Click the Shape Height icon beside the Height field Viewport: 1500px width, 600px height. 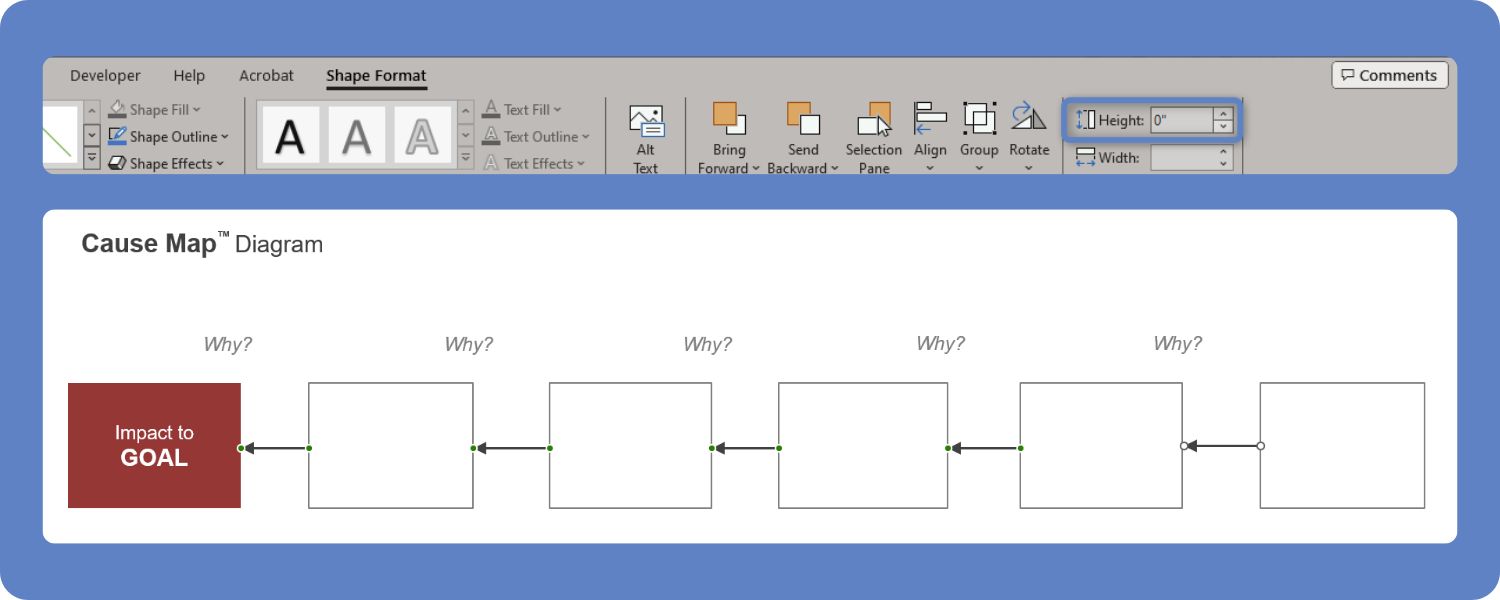pyautogui.click(x=1086, y=119)
